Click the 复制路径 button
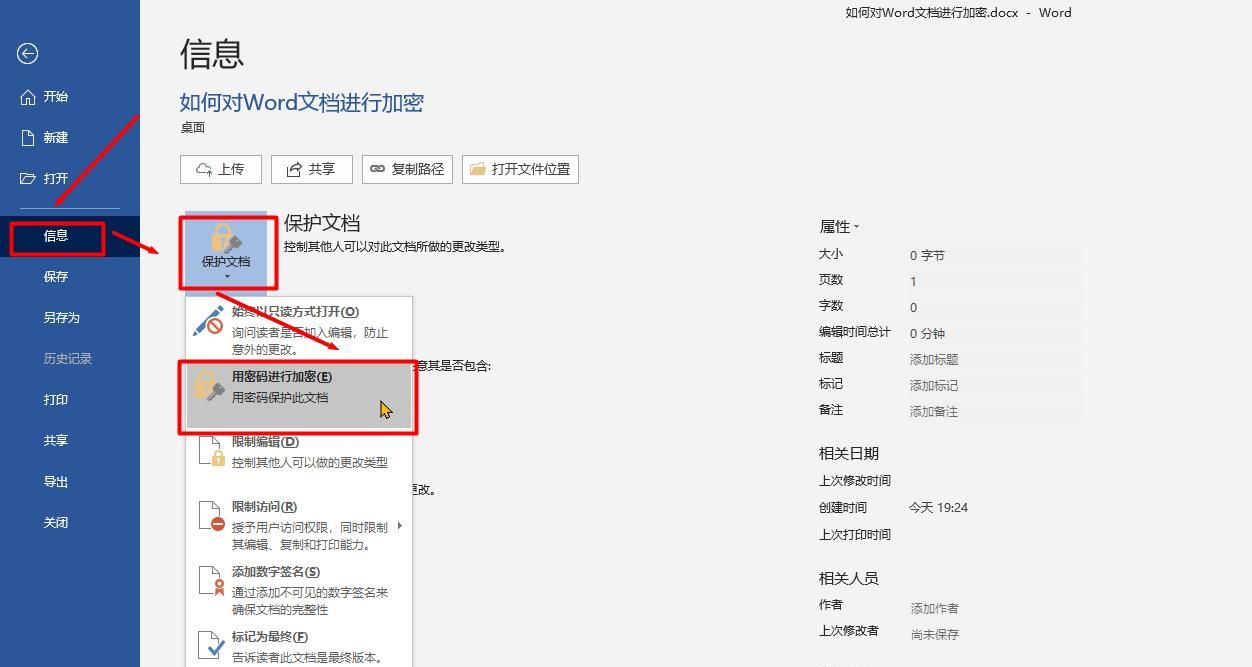The image size is (1252, 667). 407,169
